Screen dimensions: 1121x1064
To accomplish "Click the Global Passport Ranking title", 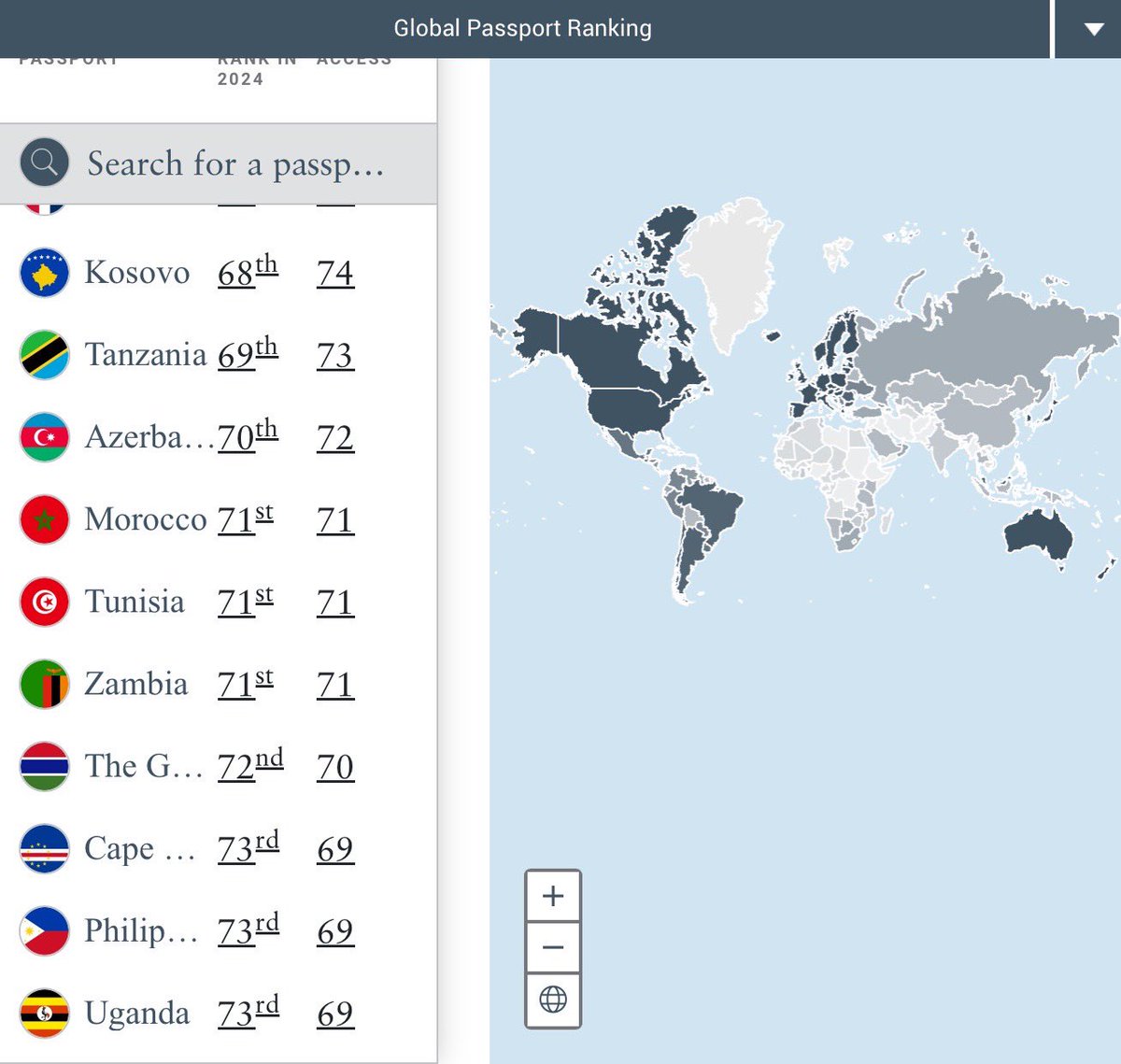I will pyautogui.click(x=522, y=28).
